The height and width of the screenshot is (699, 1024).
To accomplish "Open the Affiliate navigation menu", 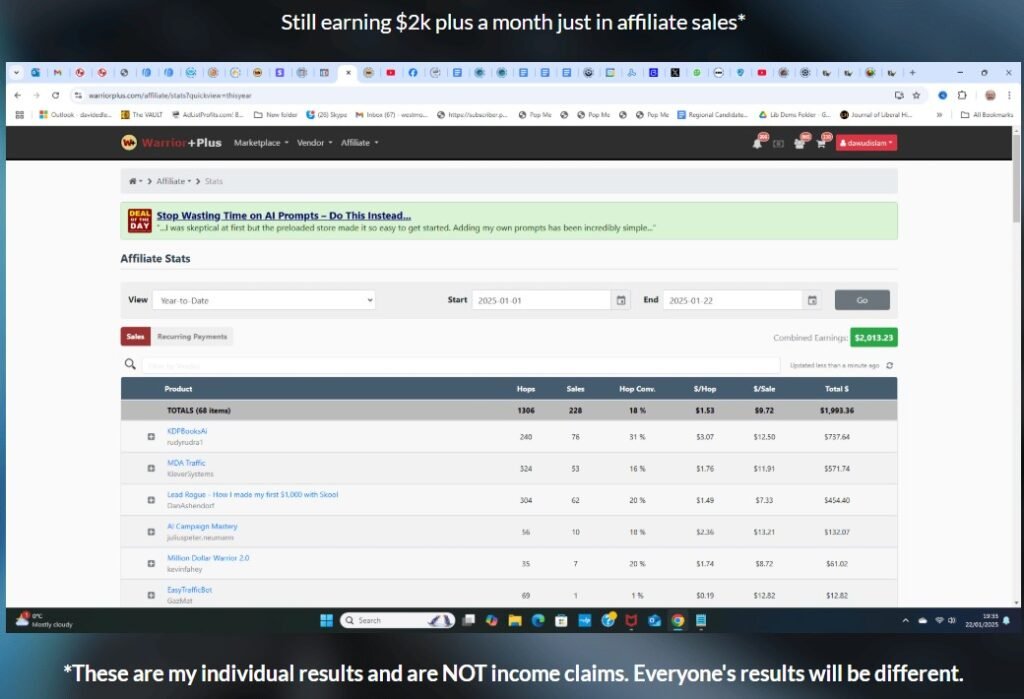I will [359, 142].
